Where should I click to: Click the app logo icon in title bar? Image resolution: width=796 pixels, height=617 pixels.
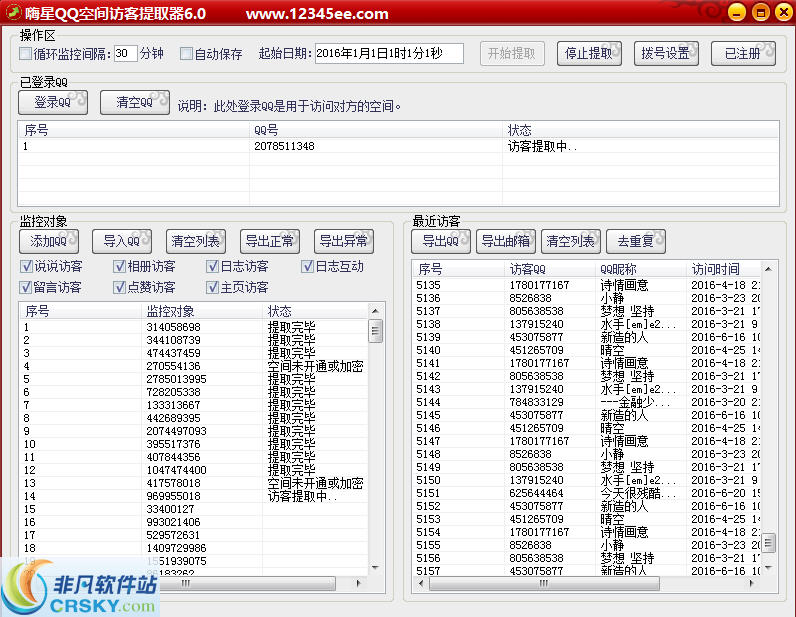coord(14,12)
